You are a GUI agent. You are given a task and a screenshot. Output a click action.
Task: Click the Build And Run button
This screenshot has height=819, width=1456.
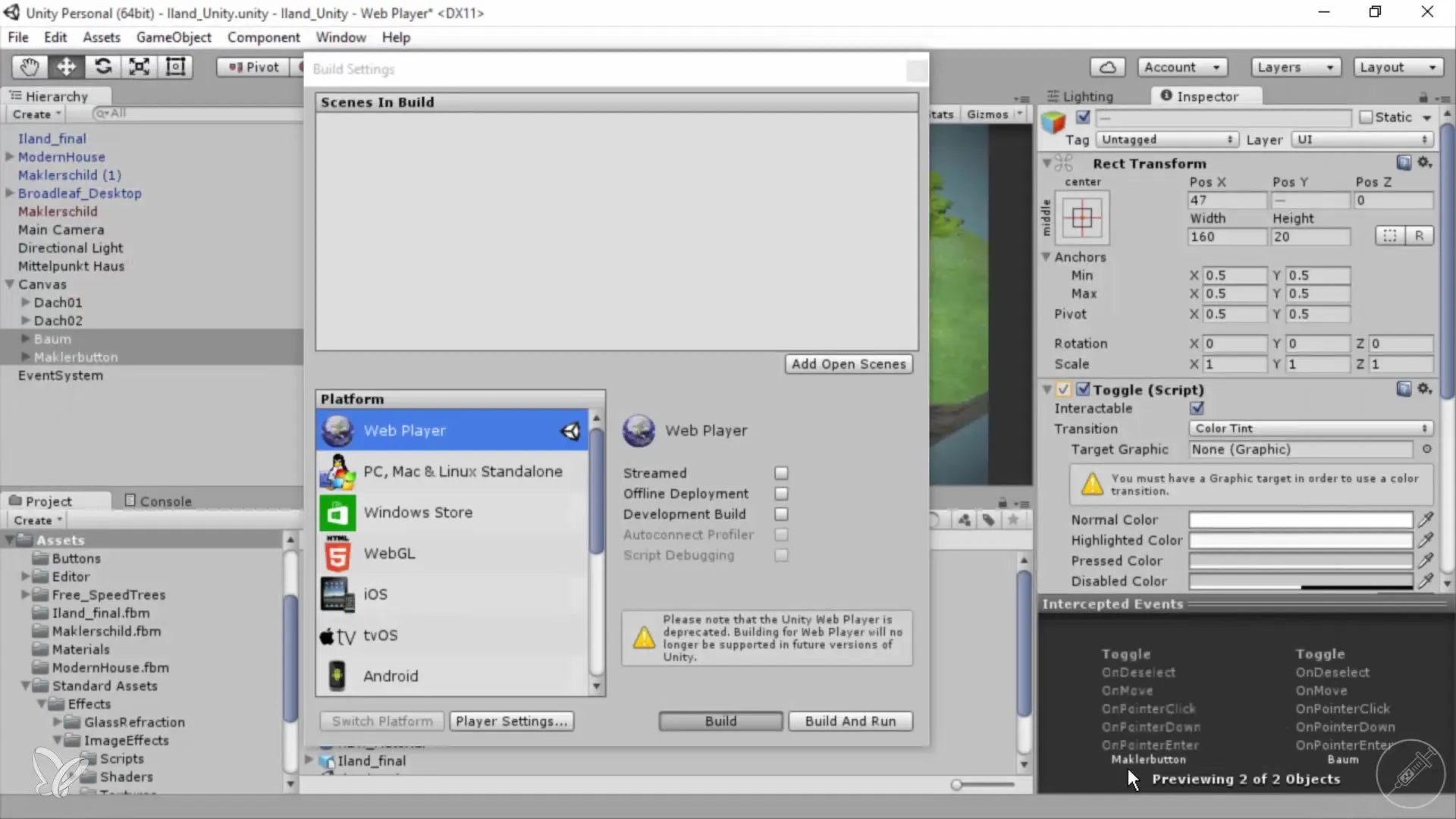(850, 721)
